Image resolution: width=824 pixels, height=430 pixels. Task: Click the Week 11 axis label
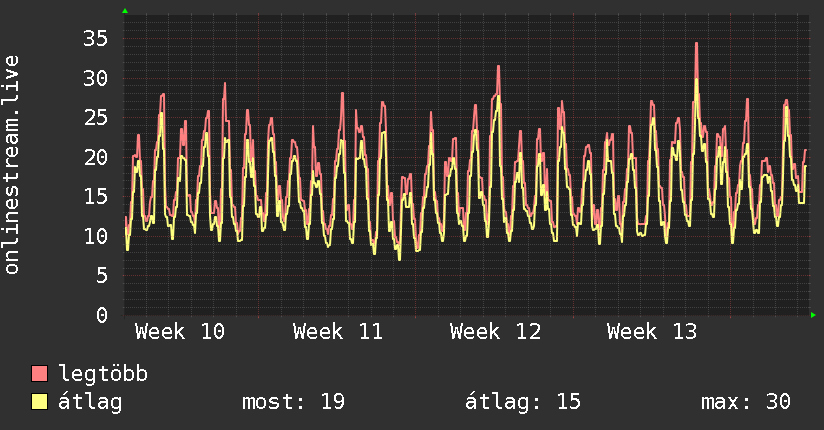tap(338, 332)
